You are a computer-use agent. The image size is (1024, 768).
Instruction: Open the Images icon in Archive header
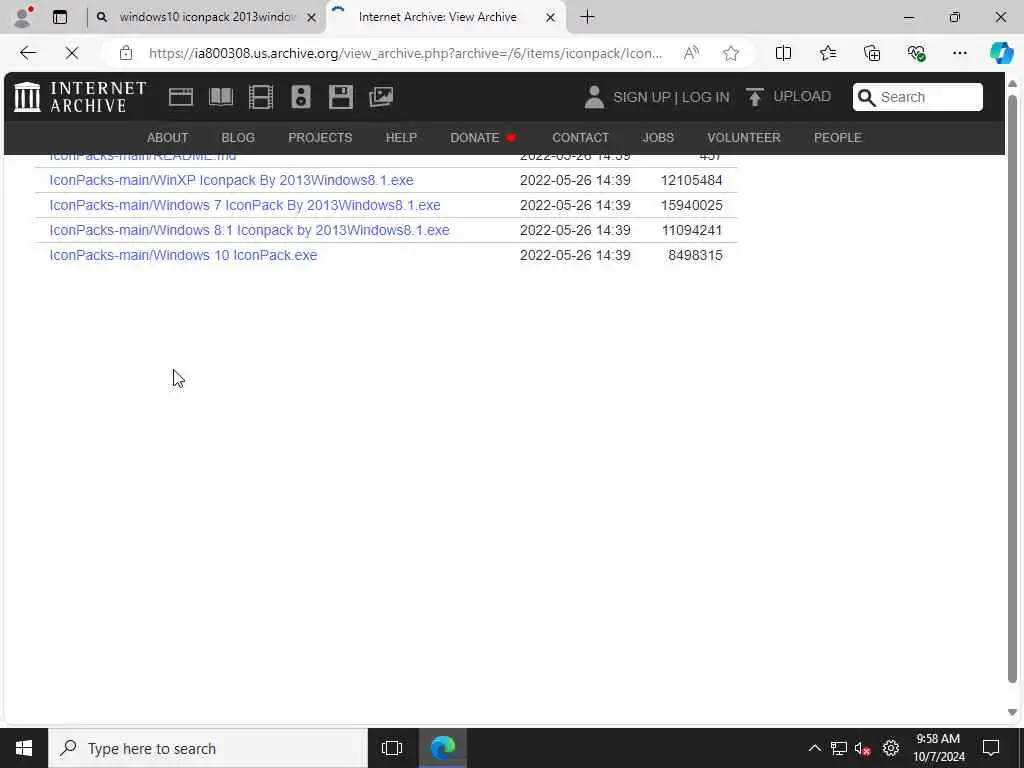tap(381, 97)
